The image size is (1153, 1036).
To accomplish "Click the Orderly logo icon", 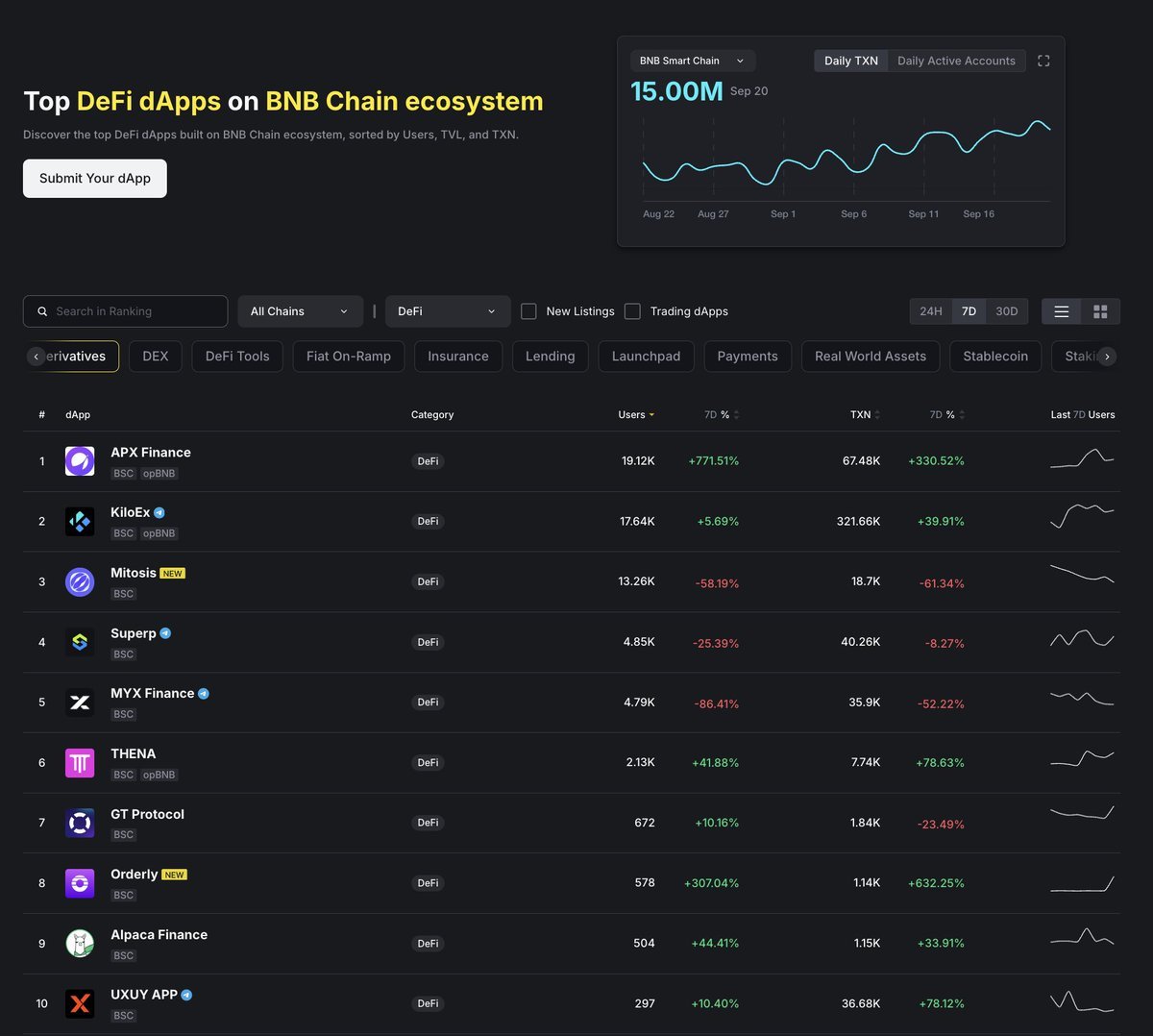I will point(80,883).
